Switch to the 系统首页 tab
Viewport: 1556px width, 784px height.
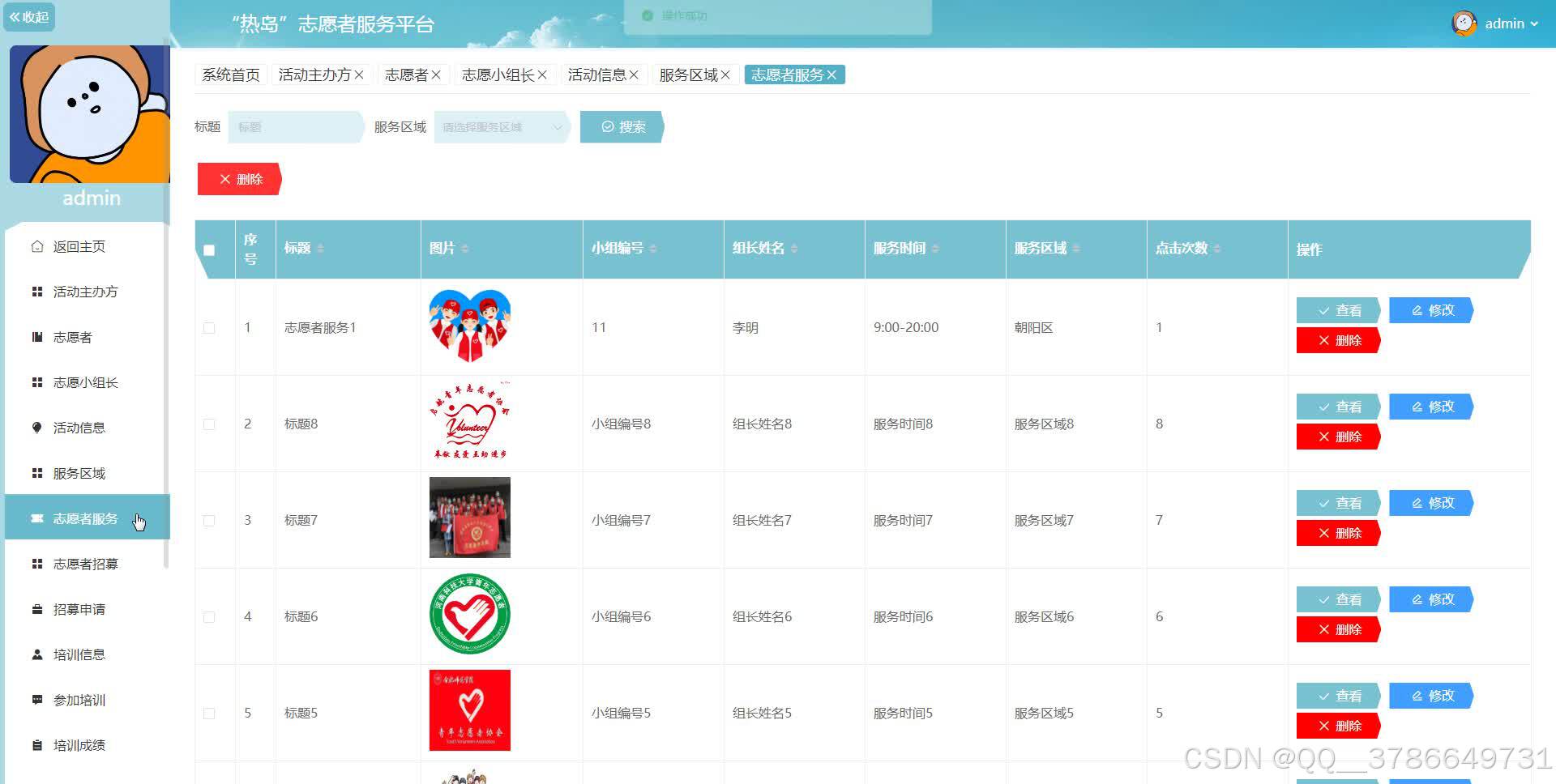(230, 74)
